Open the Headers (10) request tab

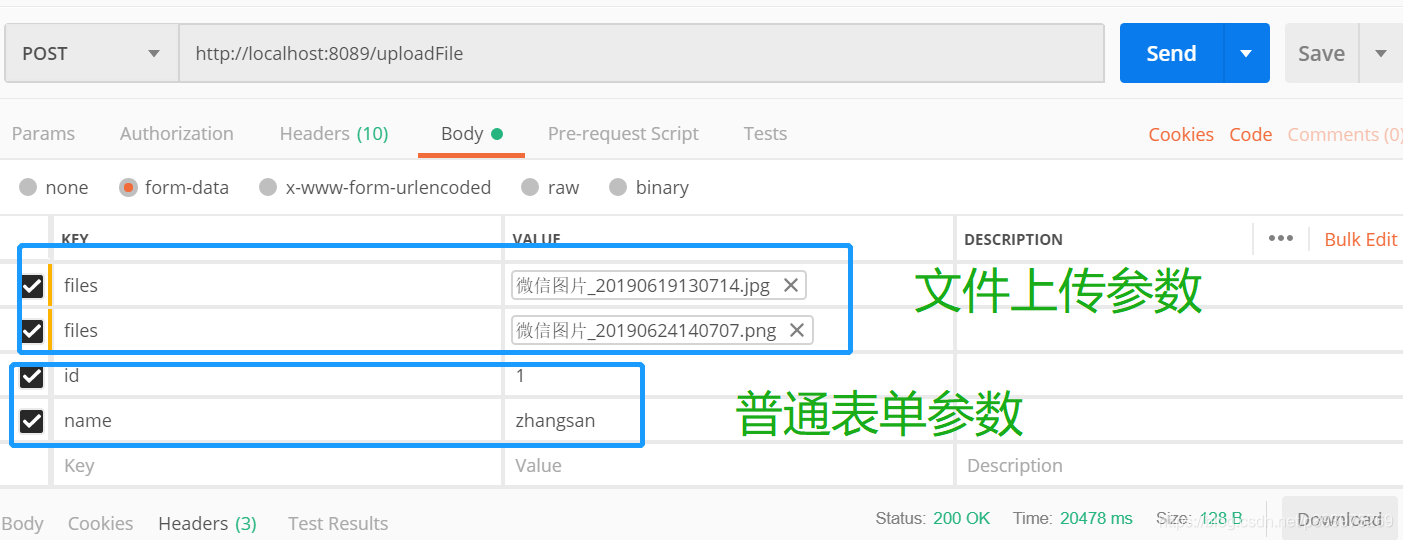(334, 134)
